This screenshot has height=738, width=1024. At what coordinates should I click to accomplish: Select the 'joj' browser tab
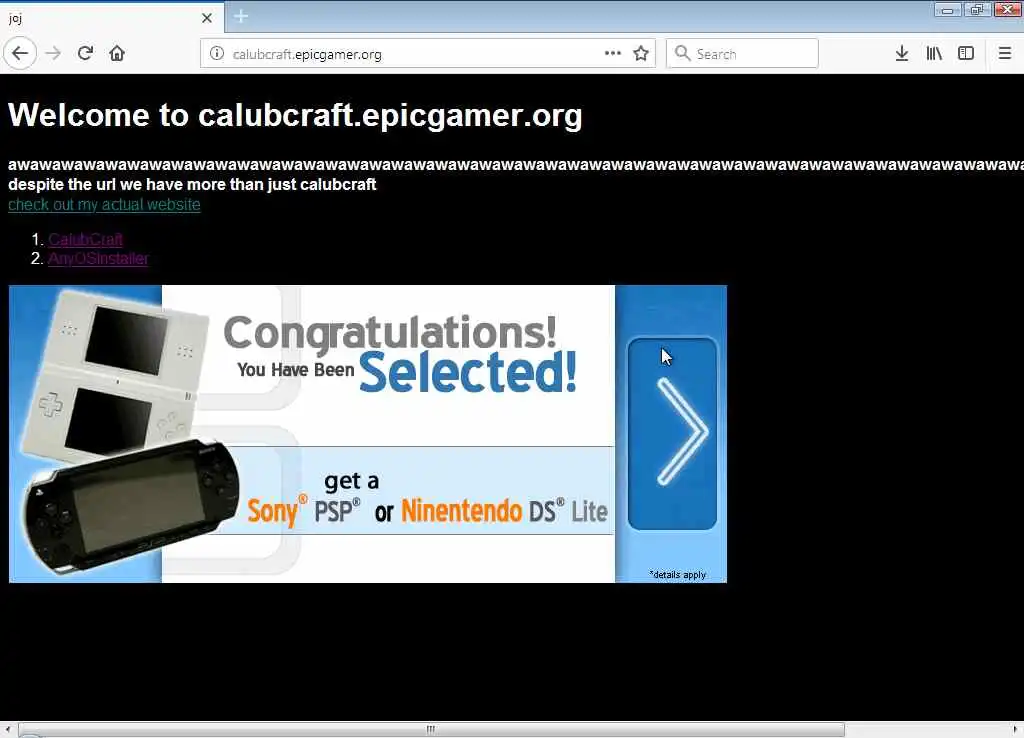111,18
